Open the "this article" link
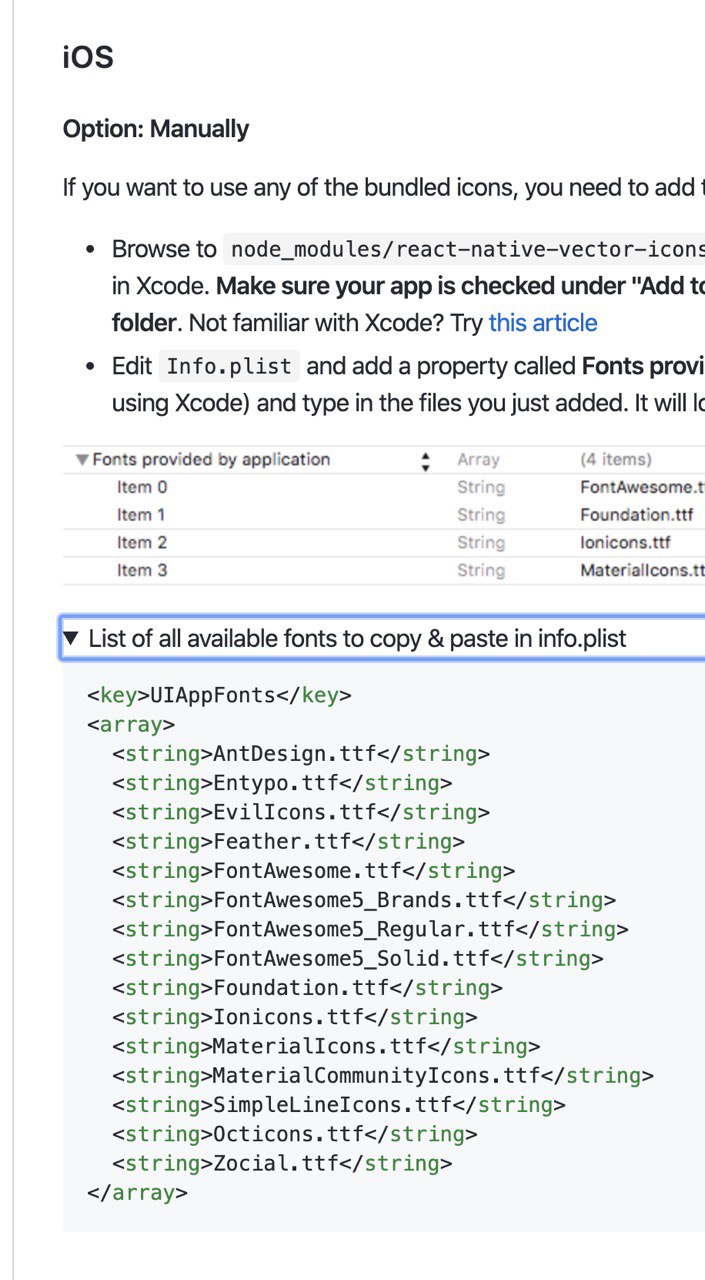The image size is (705, 1280). pyautogui.click(x=543, y=323)
